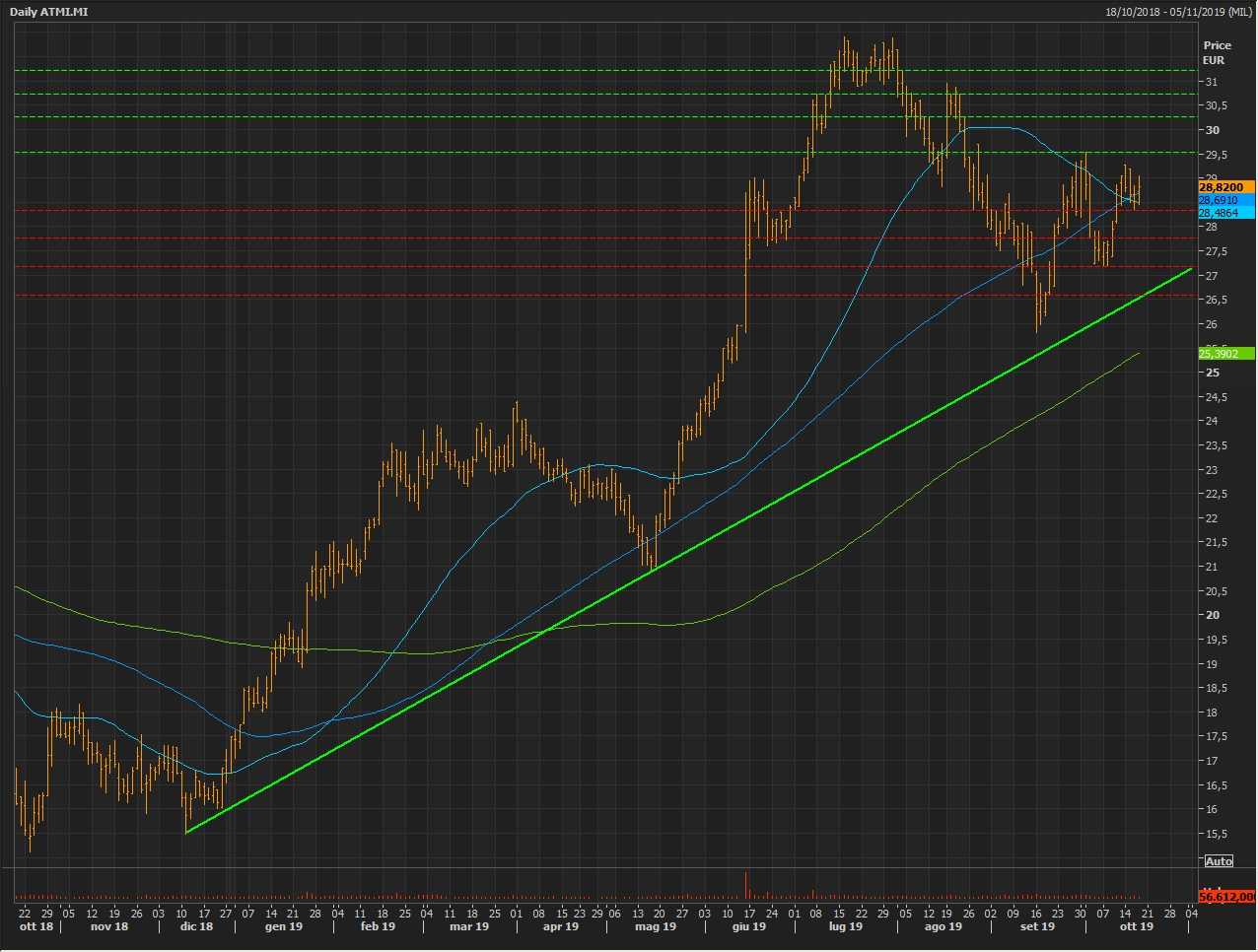Click the 15,5 price axis label
1258x952 pixels.
tap(1217, 834)
